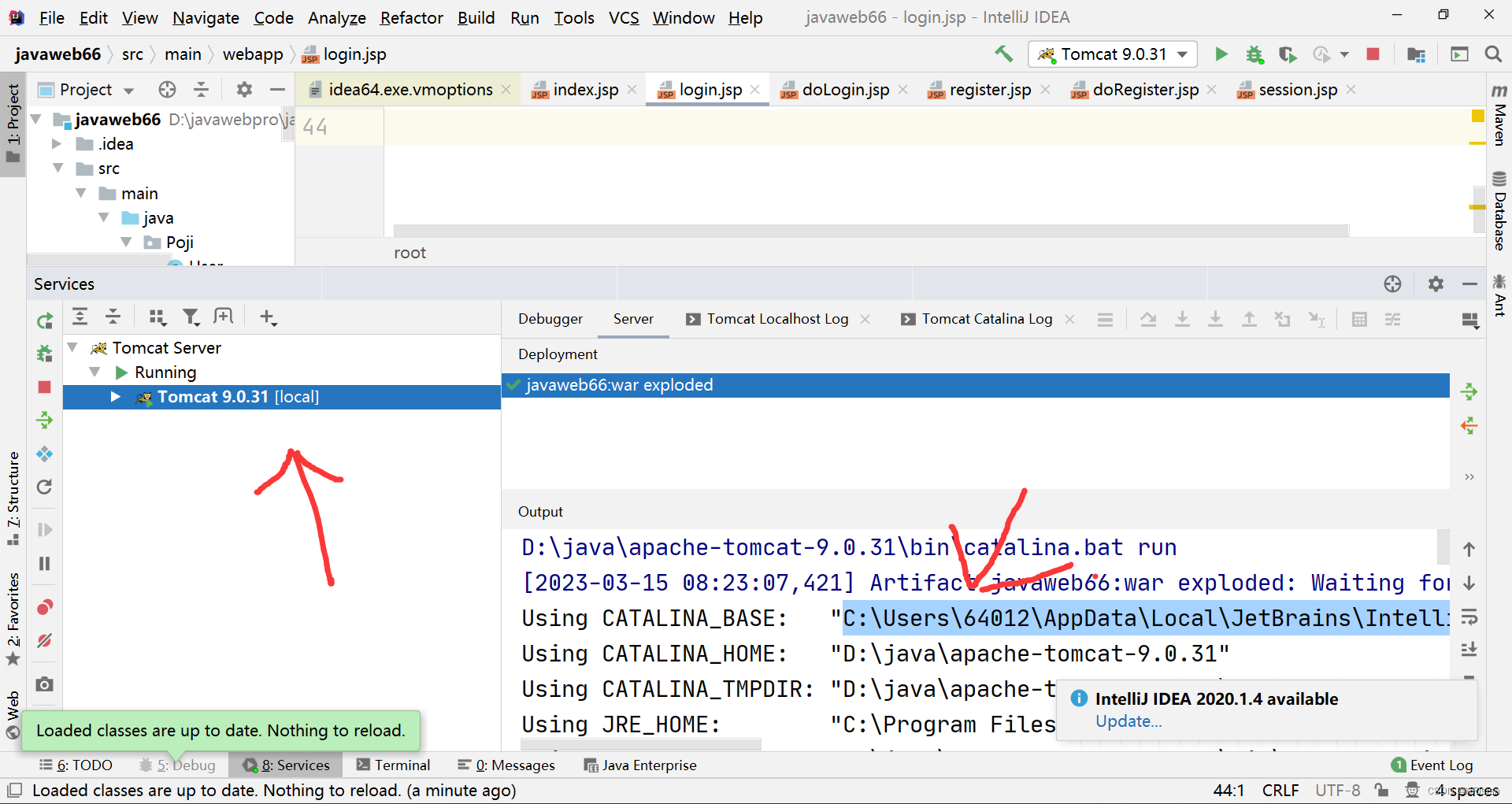Screen dimensions: 1512x804
Task: Click CRLF line separator in status bar
Action: click(x=1280, y=790)
